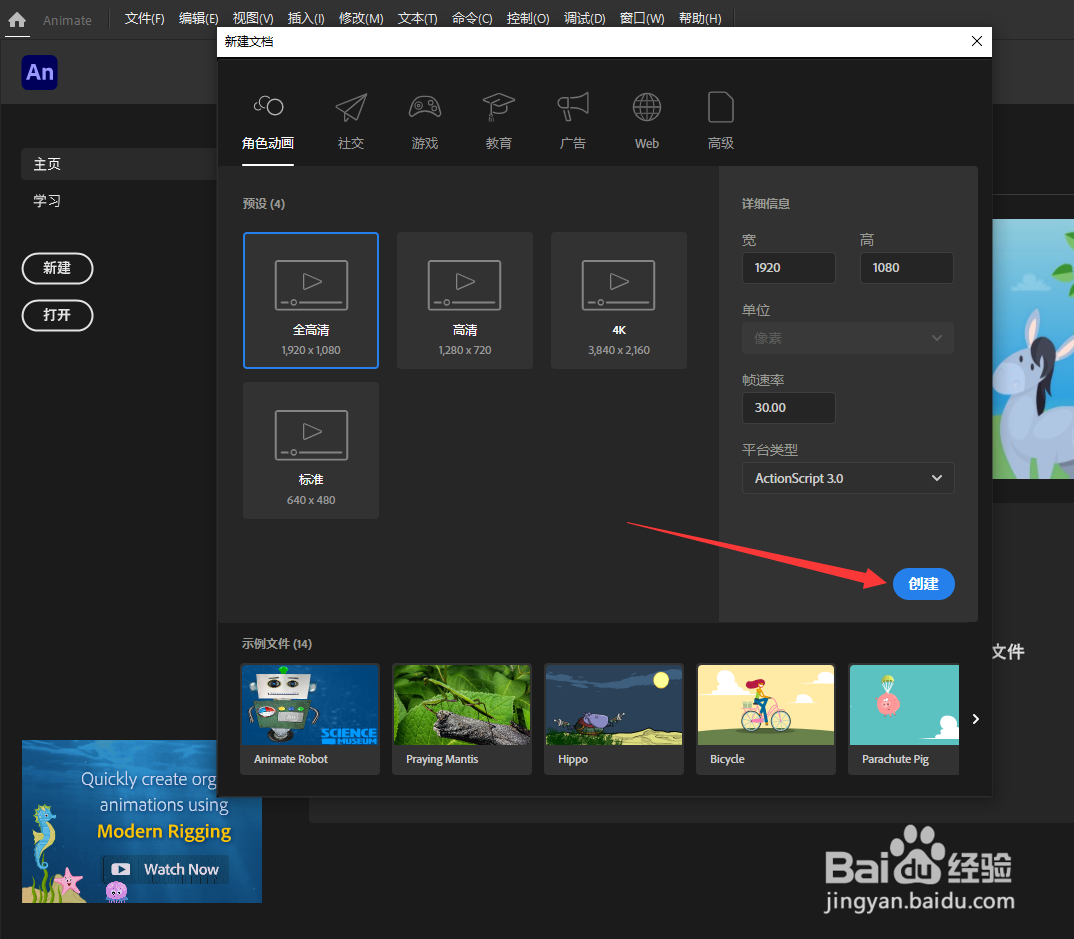Click the Home icon in top bar
Screen dimensions: 1074x939
17,20
